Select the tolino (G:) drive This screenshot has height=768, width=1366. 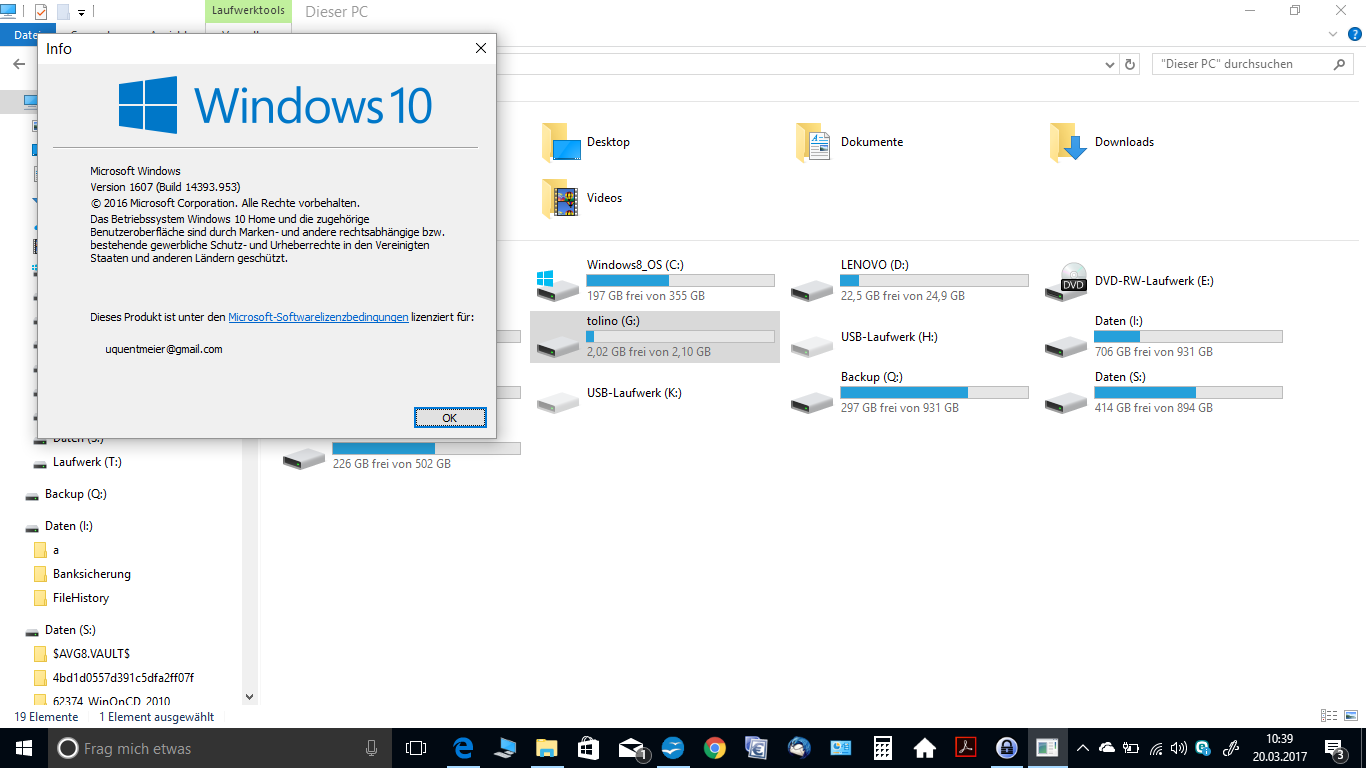click(654, 336)
